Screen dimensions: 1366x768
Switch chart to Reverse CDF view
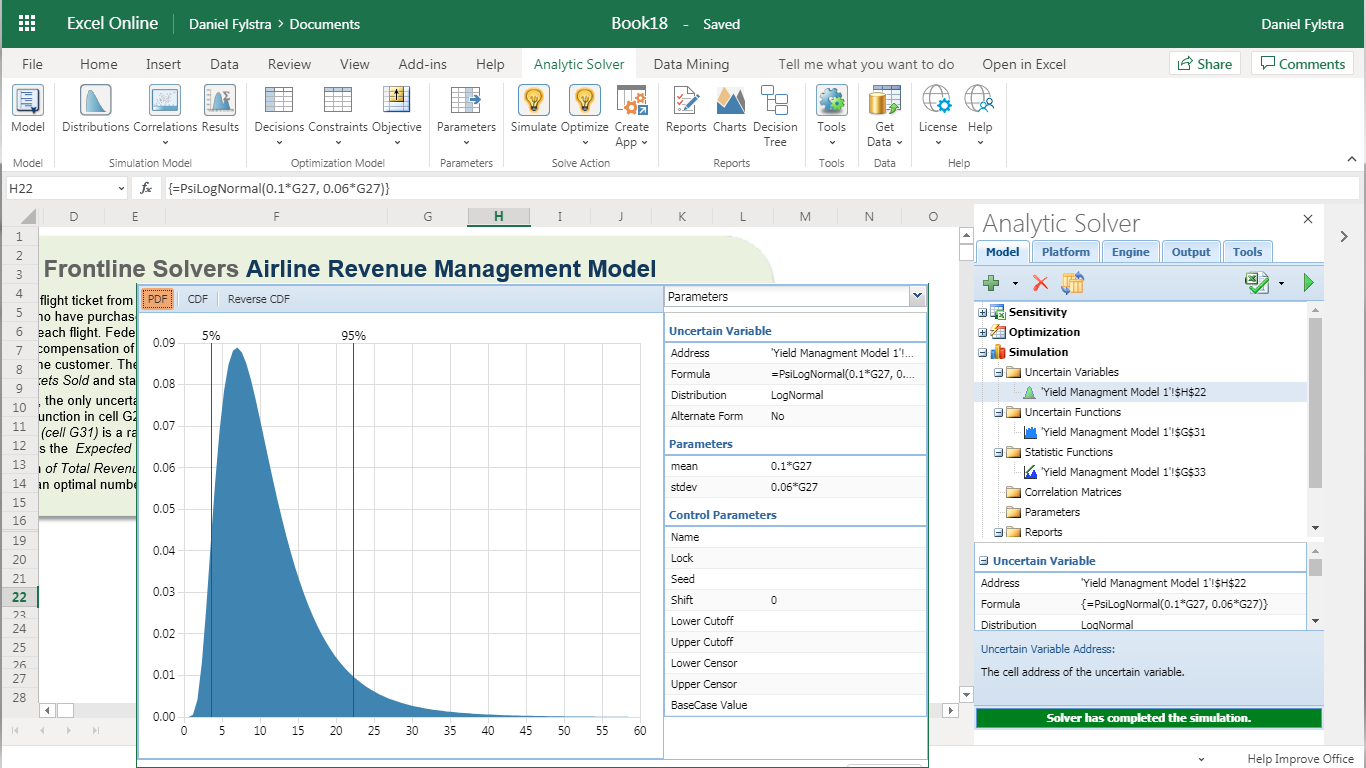(258, 299)
